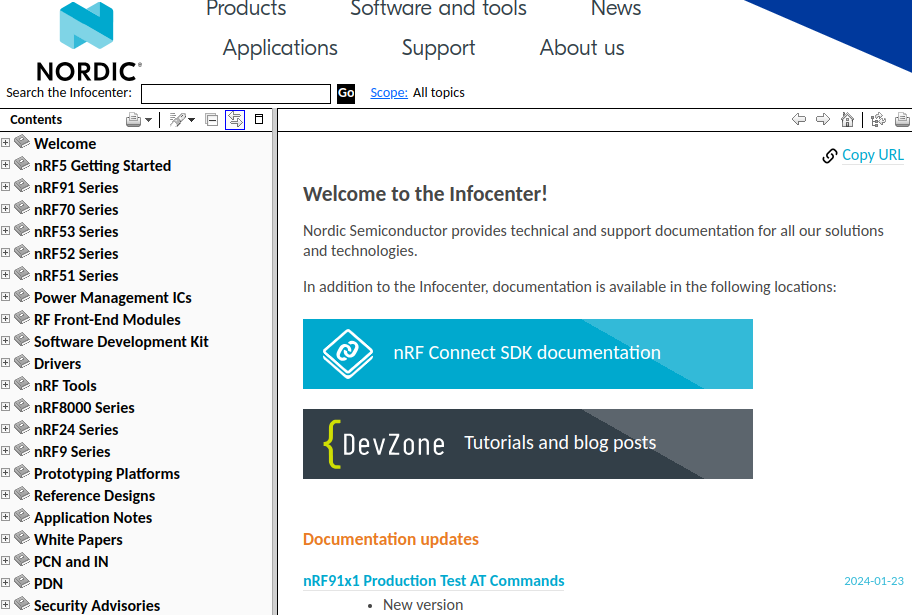Click the Nordic logo
The width and height of the screenshot is (912, 615).
point(88,41)
